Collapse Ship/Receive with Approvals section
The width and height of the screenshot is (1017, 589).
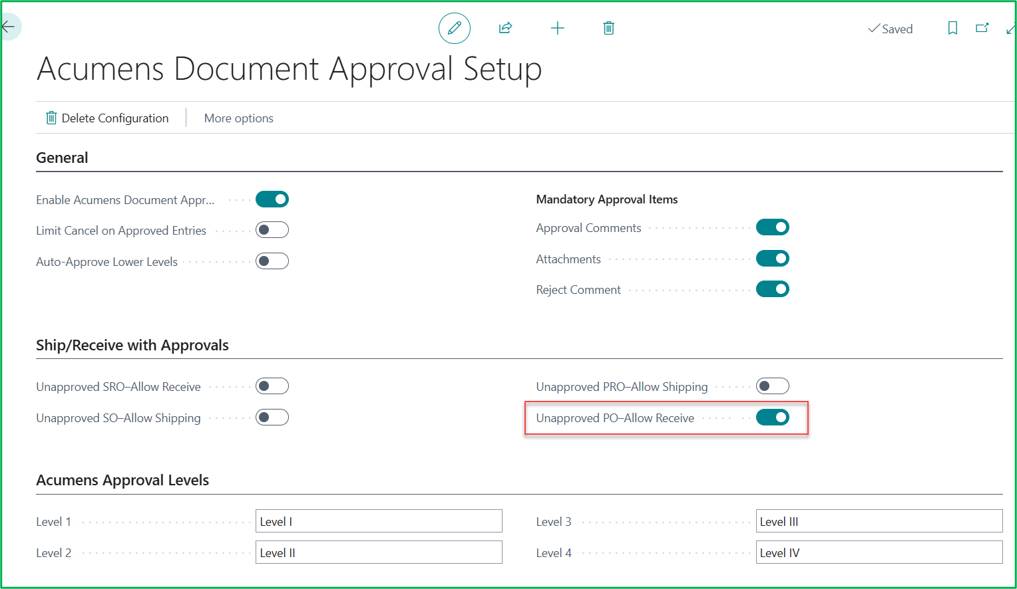pyautogui.click(x=132, y=345)
